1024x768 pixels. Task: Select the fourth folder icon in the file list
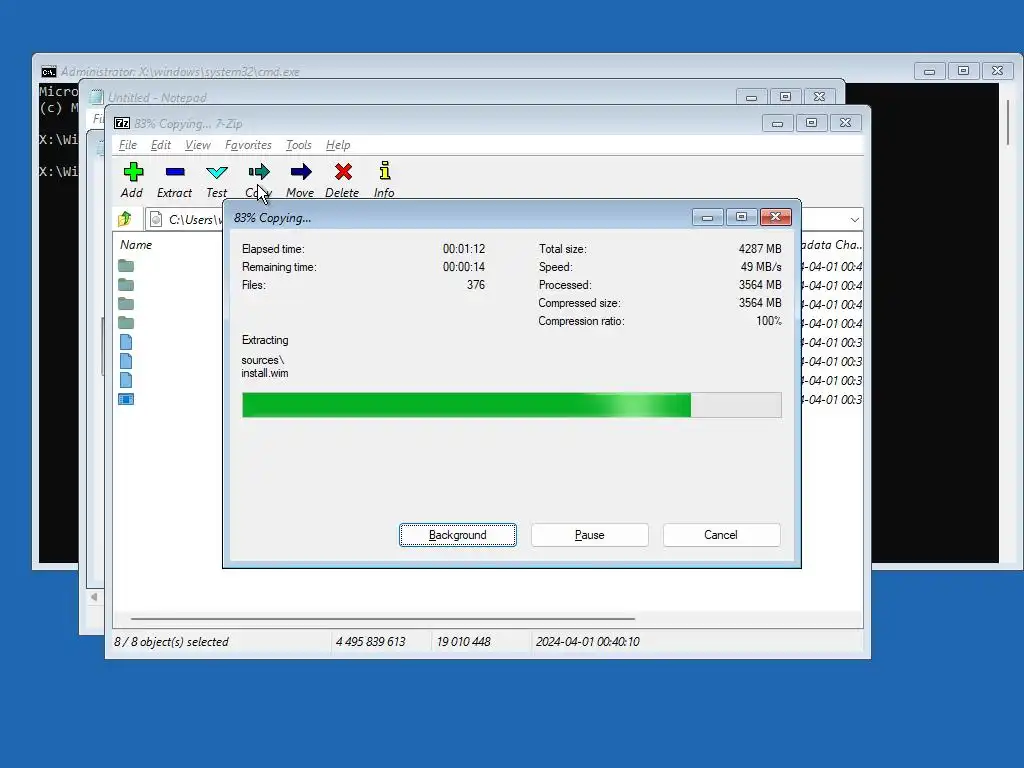click(126, 323)
